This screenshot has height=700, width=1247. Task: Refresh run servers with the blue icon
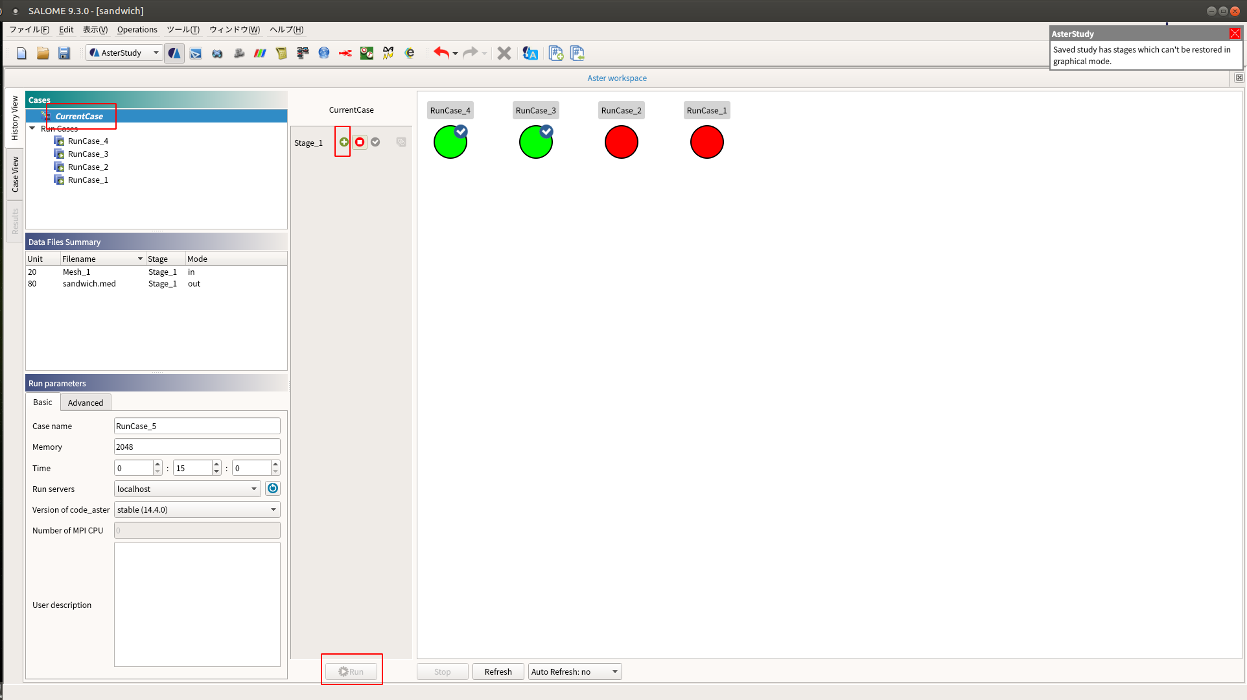click(x=272, y=489)
